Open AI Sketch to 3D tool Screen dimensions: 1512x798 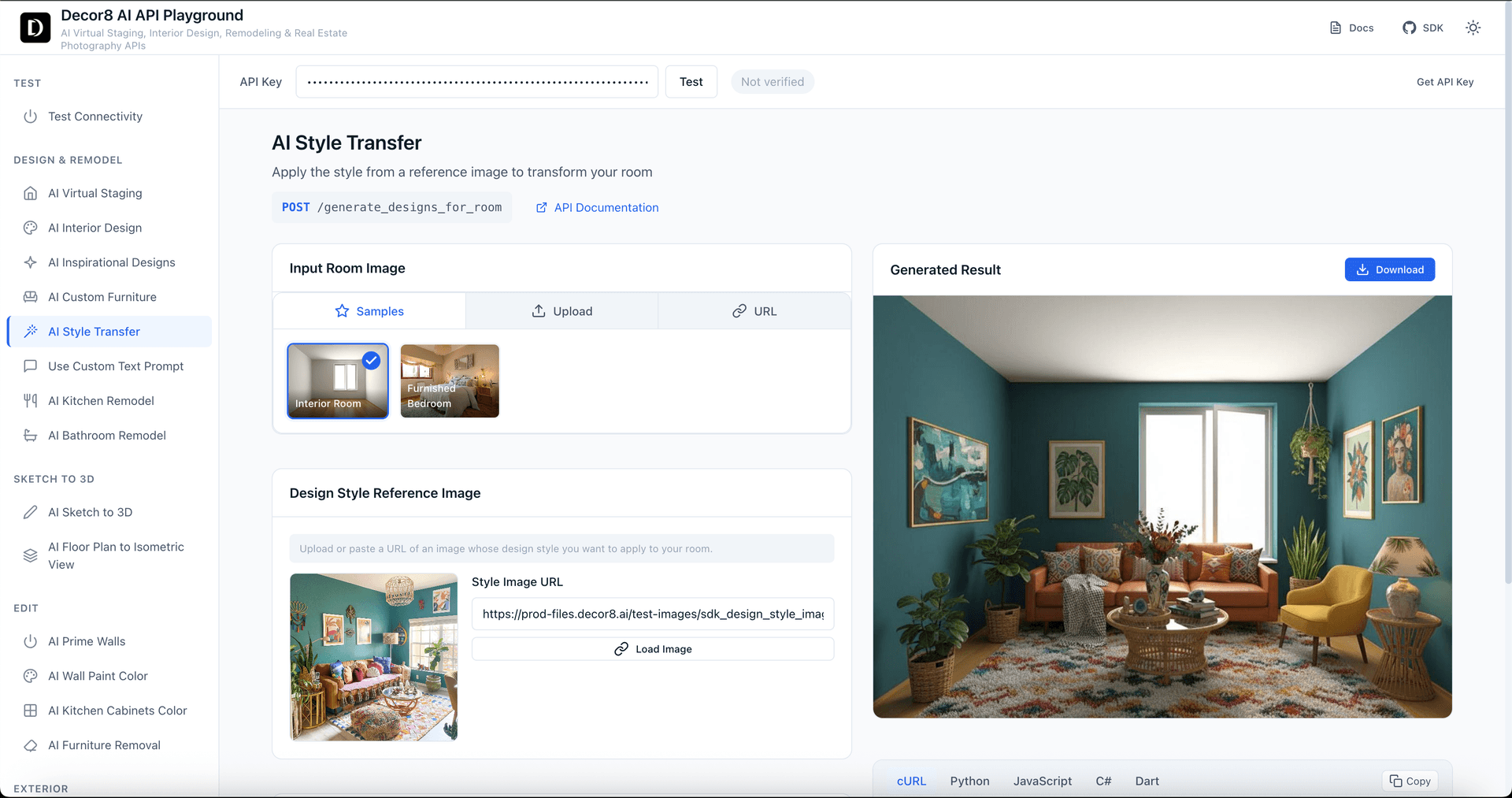(x=90, y=512)
